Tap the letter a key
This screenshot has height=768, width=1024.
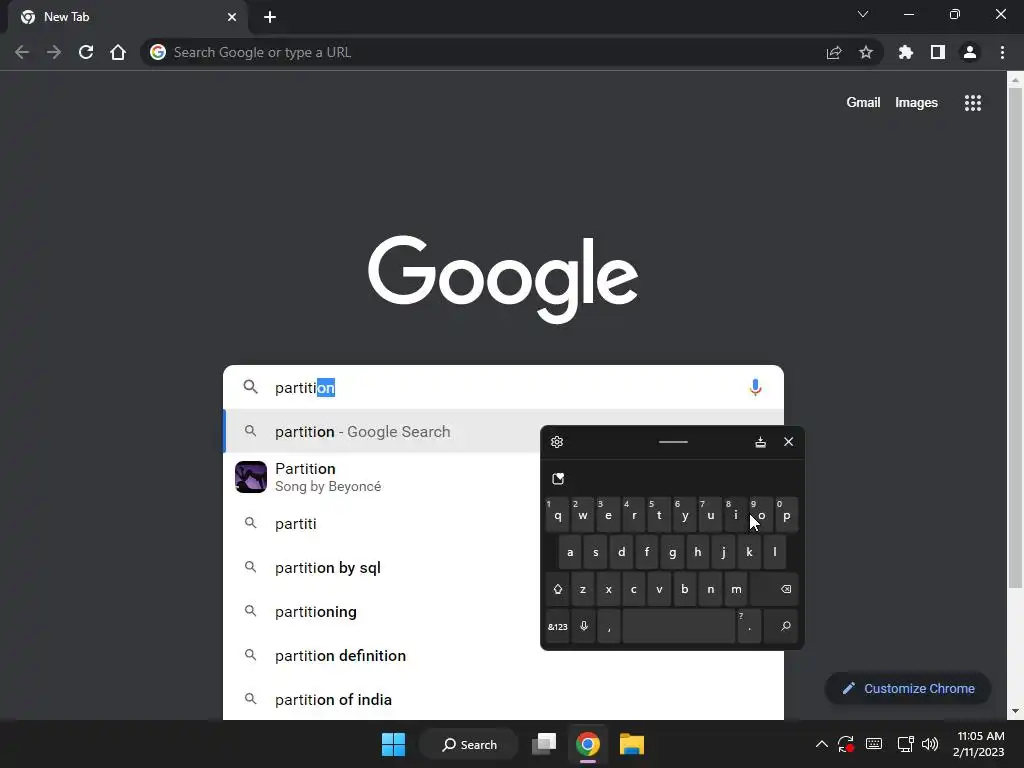(570, 552)
